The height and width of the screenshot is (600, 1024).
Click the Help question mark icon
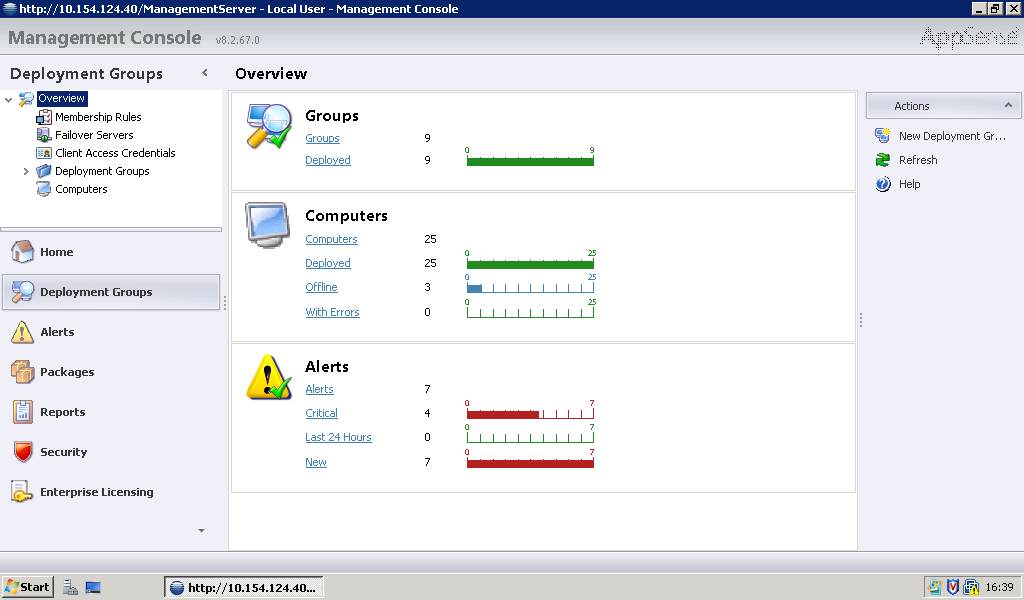tap(882, 184)
